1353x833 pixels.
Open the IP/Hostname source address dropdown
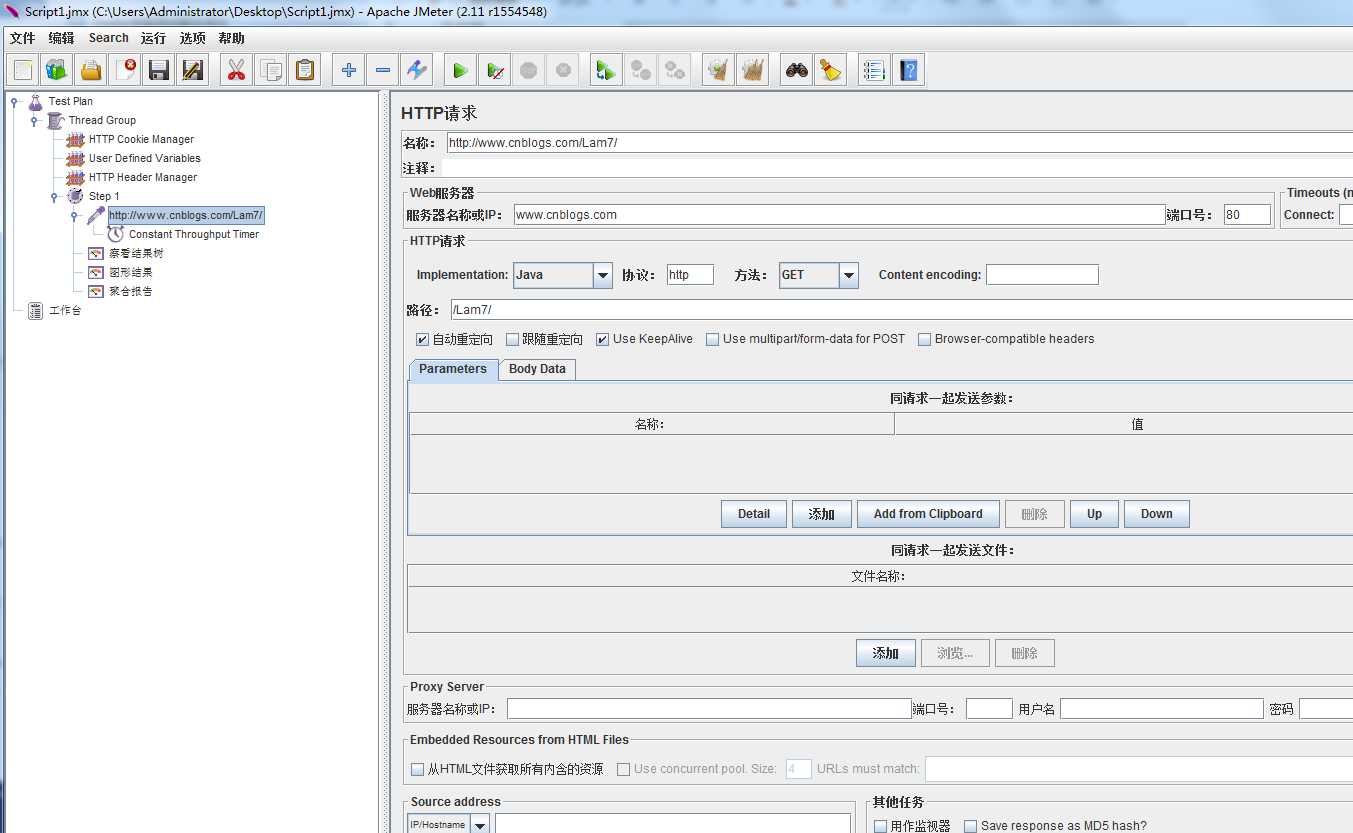tap(480, 825)
